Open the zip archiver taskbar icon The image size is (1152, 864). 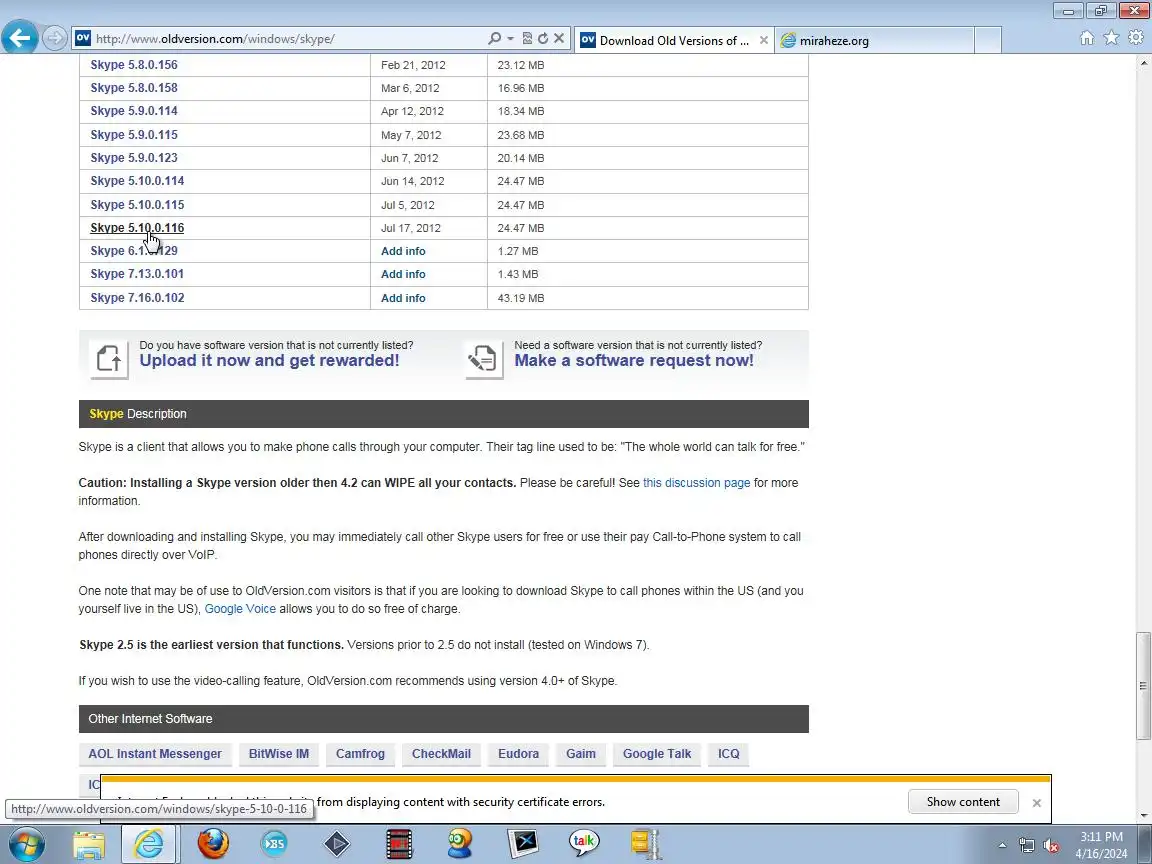[647, 844]
